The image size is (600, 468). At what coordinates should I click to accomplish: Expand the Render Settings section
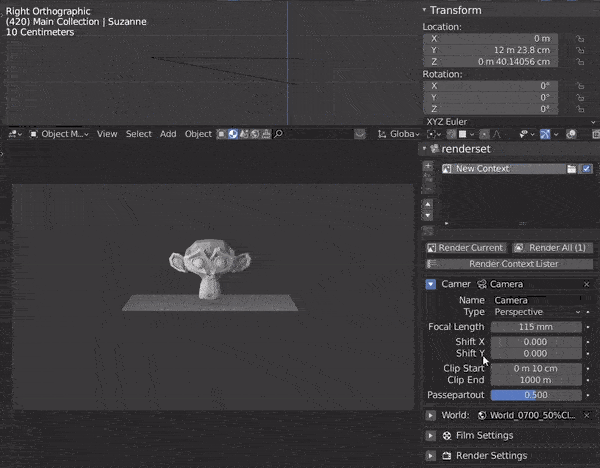pos(430,456)
